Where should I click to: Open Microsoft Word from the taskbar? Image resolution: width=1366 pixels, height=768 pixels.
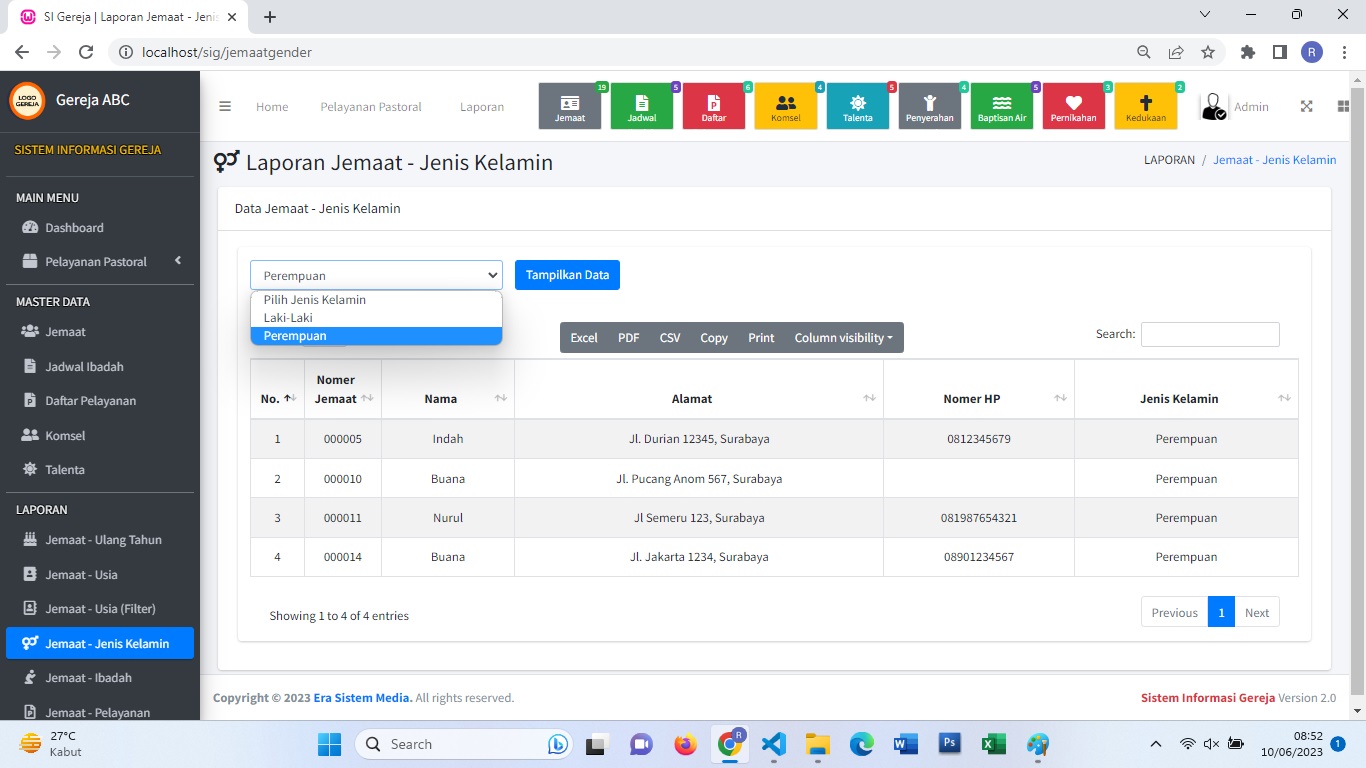coord(905,744)
